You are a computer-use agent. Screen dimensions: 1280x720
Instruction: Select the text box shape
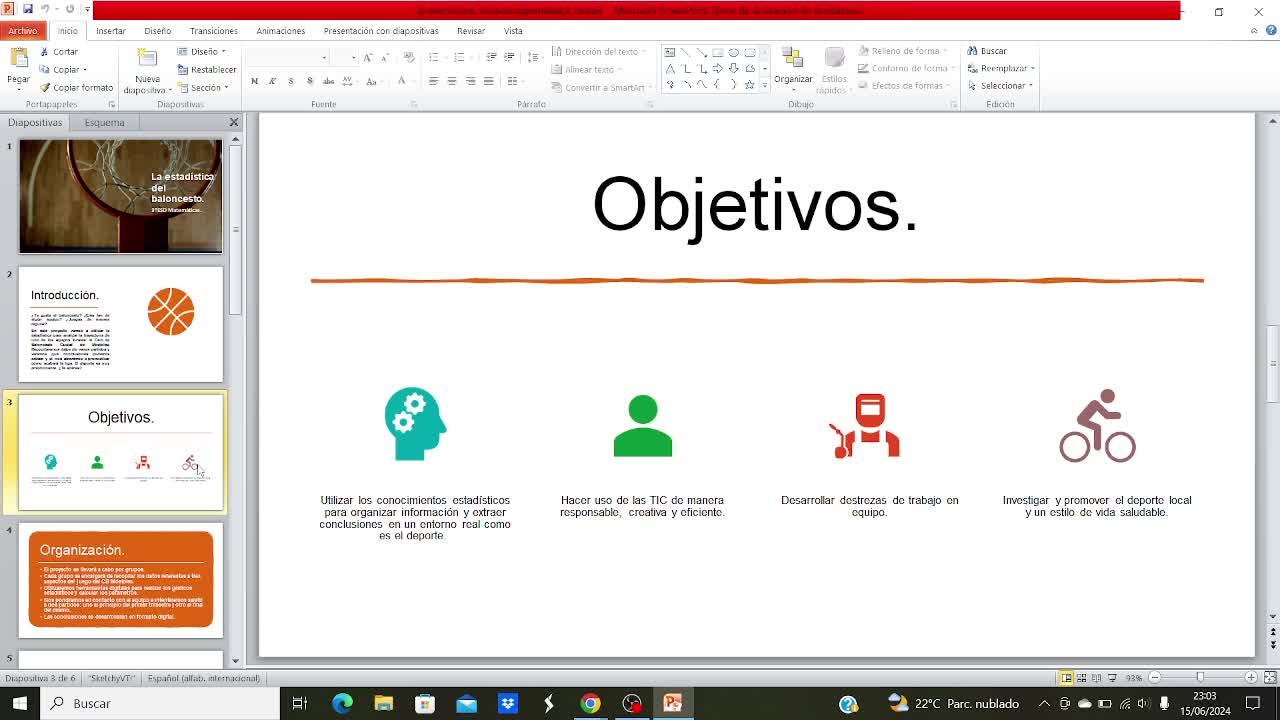[x=670, y=53]
